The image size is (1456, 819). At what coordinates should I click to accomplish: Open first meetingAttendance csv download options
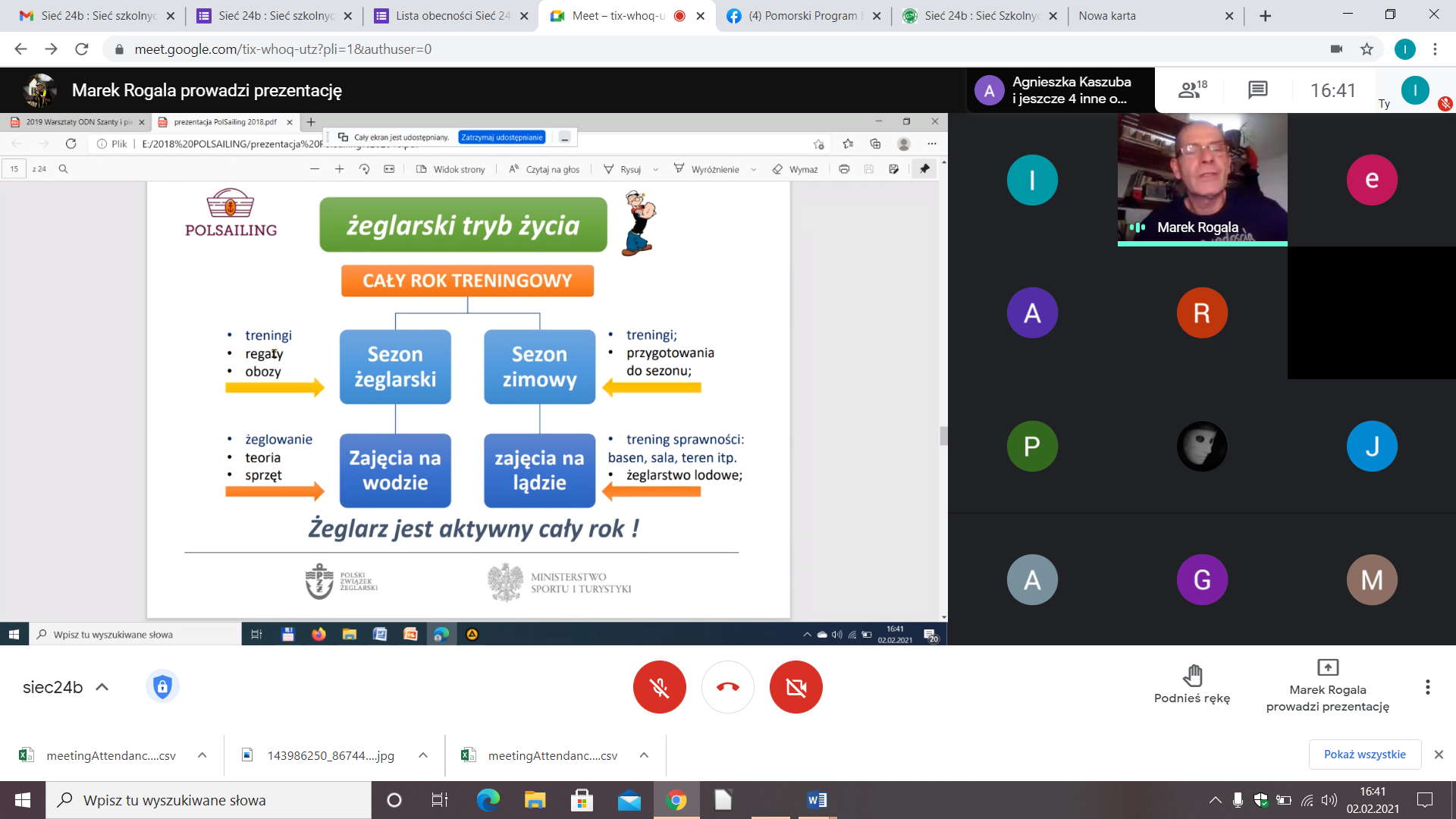click(x=202, y=755)
